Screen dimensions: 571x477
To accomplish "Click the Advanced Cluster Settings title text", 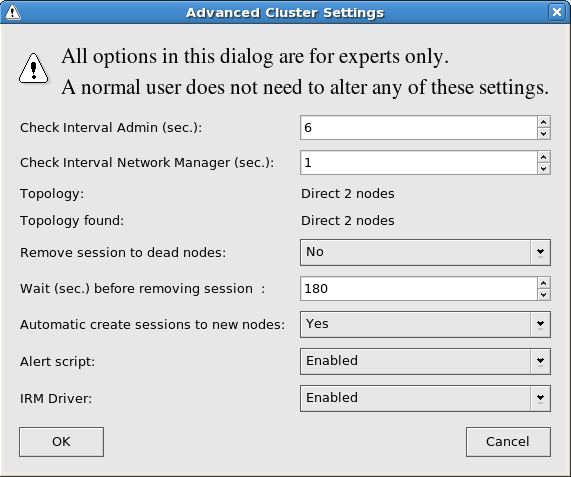I will tap(285, 13).
